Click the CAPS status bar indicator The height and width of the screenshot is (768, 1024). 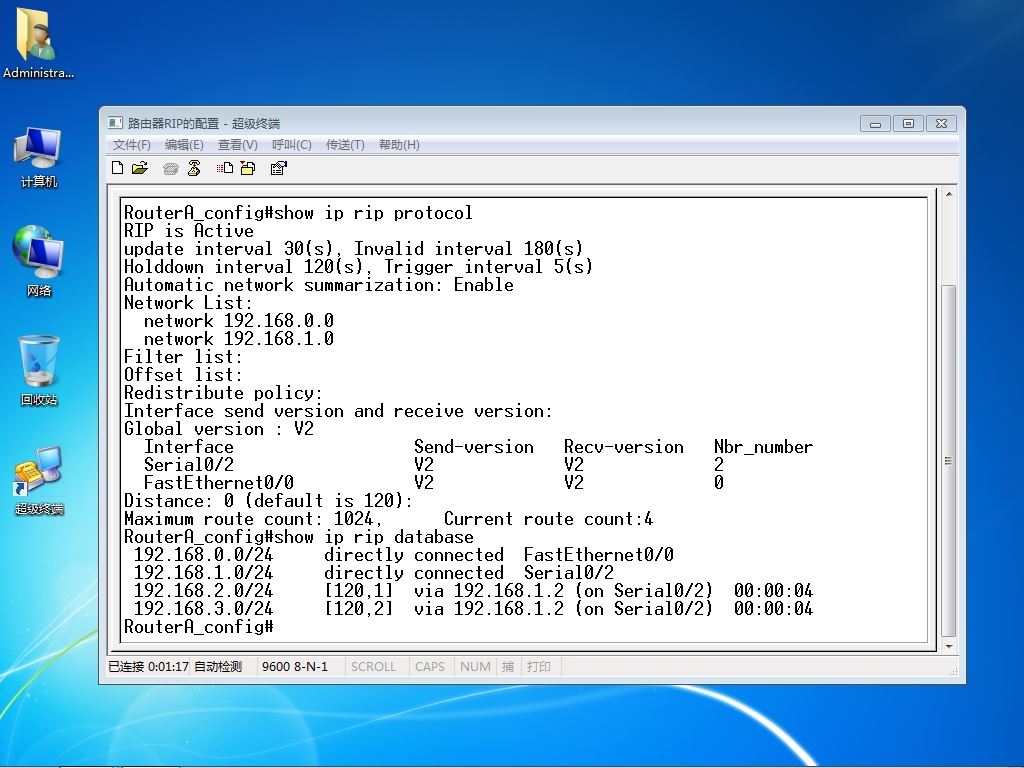pyautogui.click(x=430, y=667)
